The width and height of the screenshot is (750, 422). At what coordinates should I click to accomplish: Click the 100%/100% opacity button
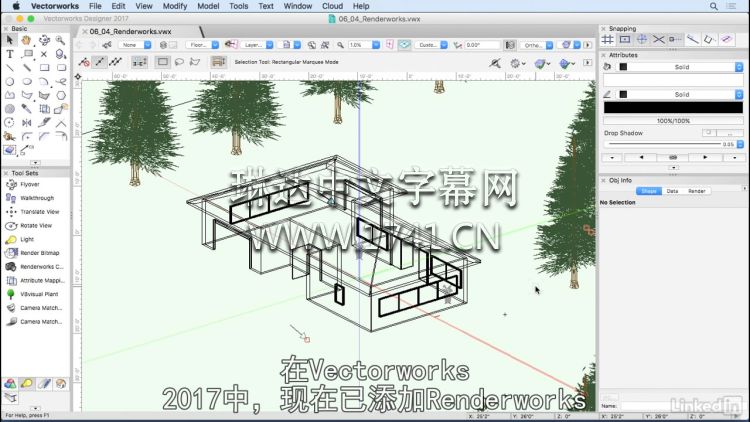tap(673, 121)
